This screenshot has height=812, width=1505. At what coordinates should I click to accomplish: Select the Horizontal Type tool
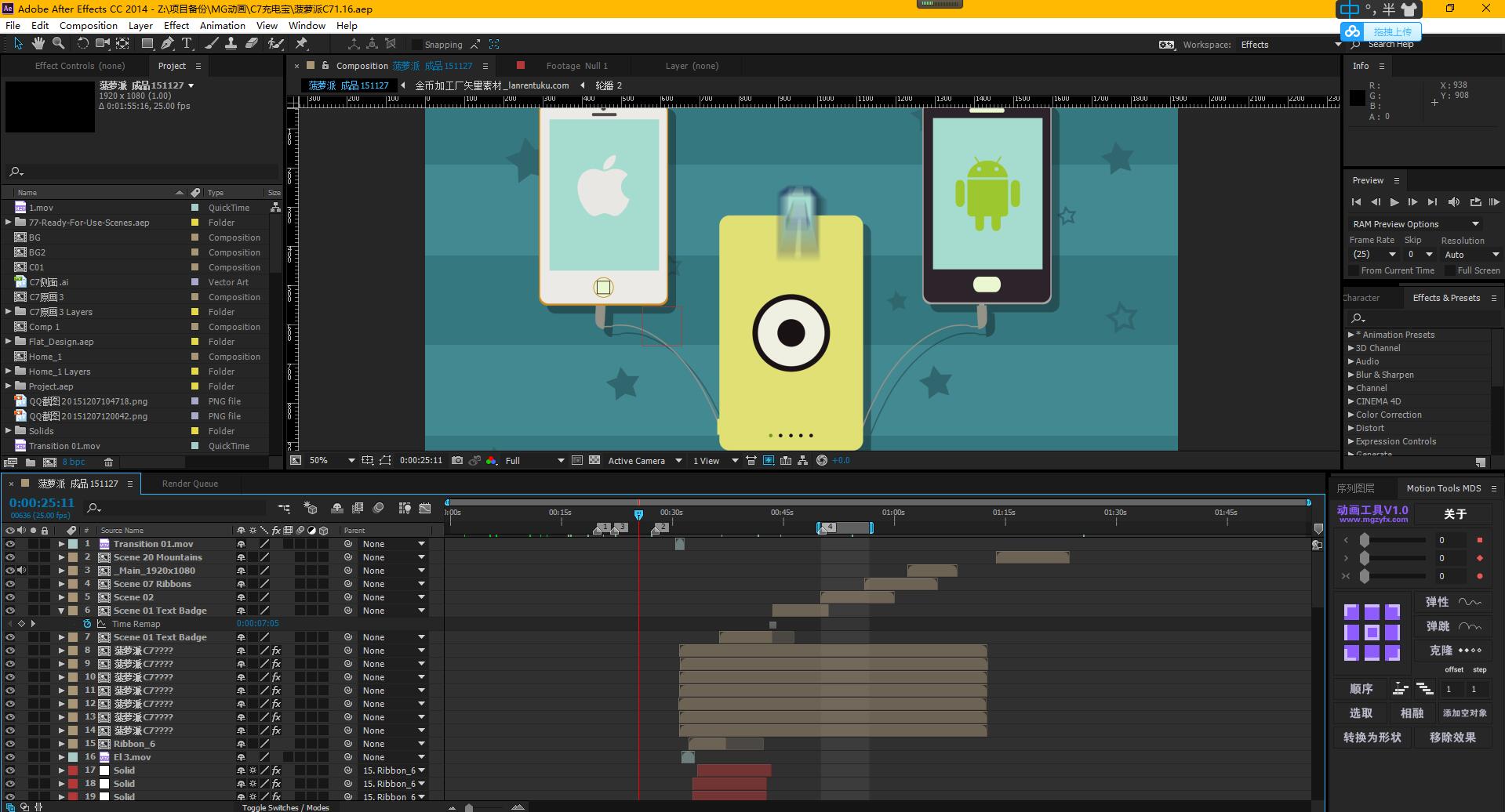click(x=187, y=44)
